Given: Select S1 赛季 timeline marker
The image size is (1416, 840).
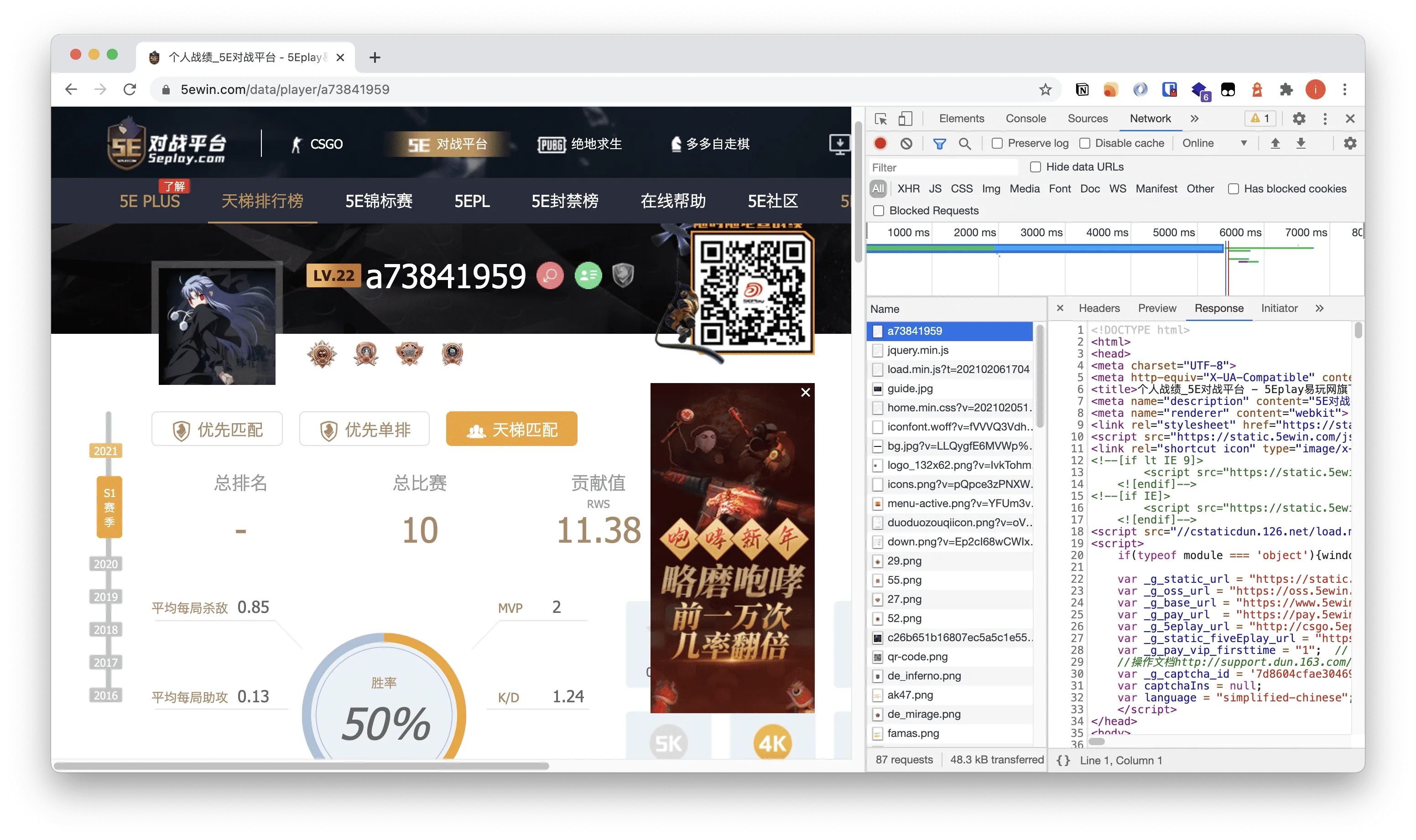Looking at the screenshot, I should pyautogui.click(x=109, y=507).
